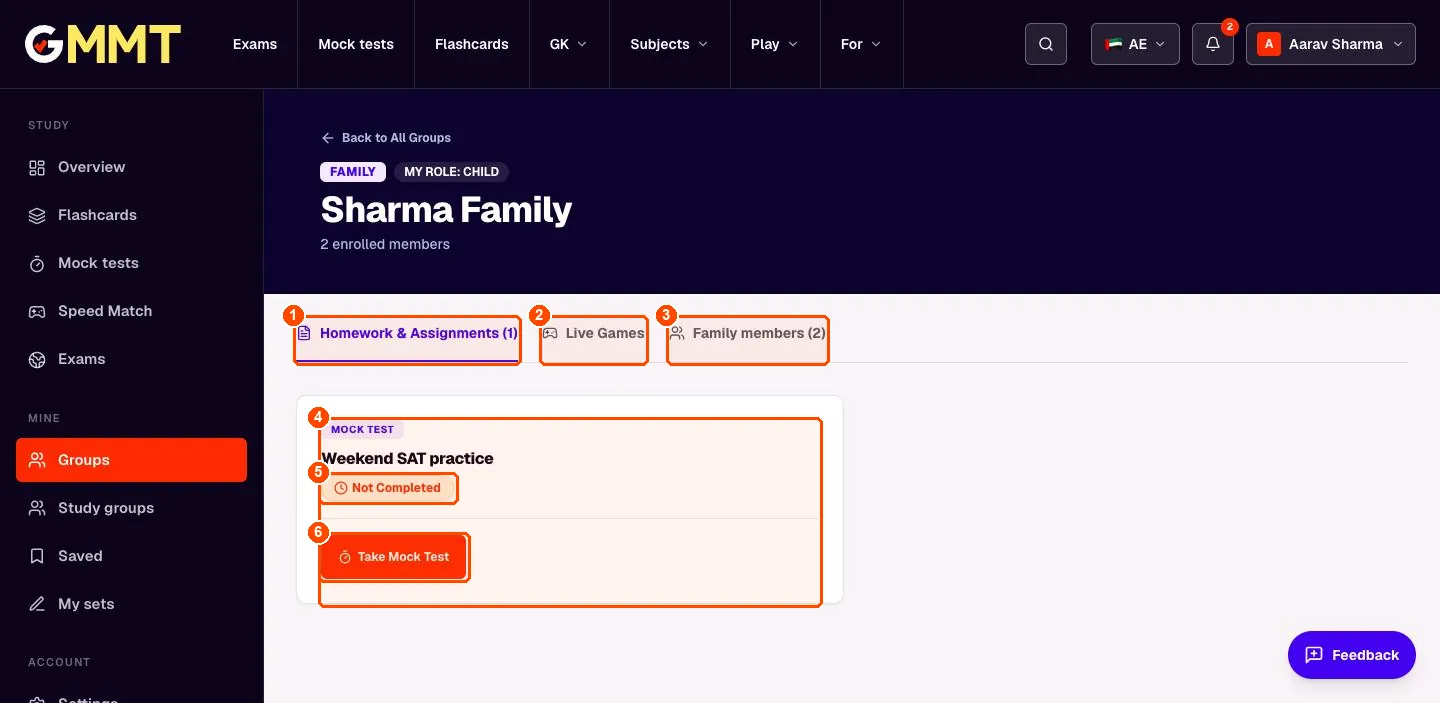This screenshot has height=703, width=1440.
Task: Click the Sharma Family heading
Action: (446, 210)
